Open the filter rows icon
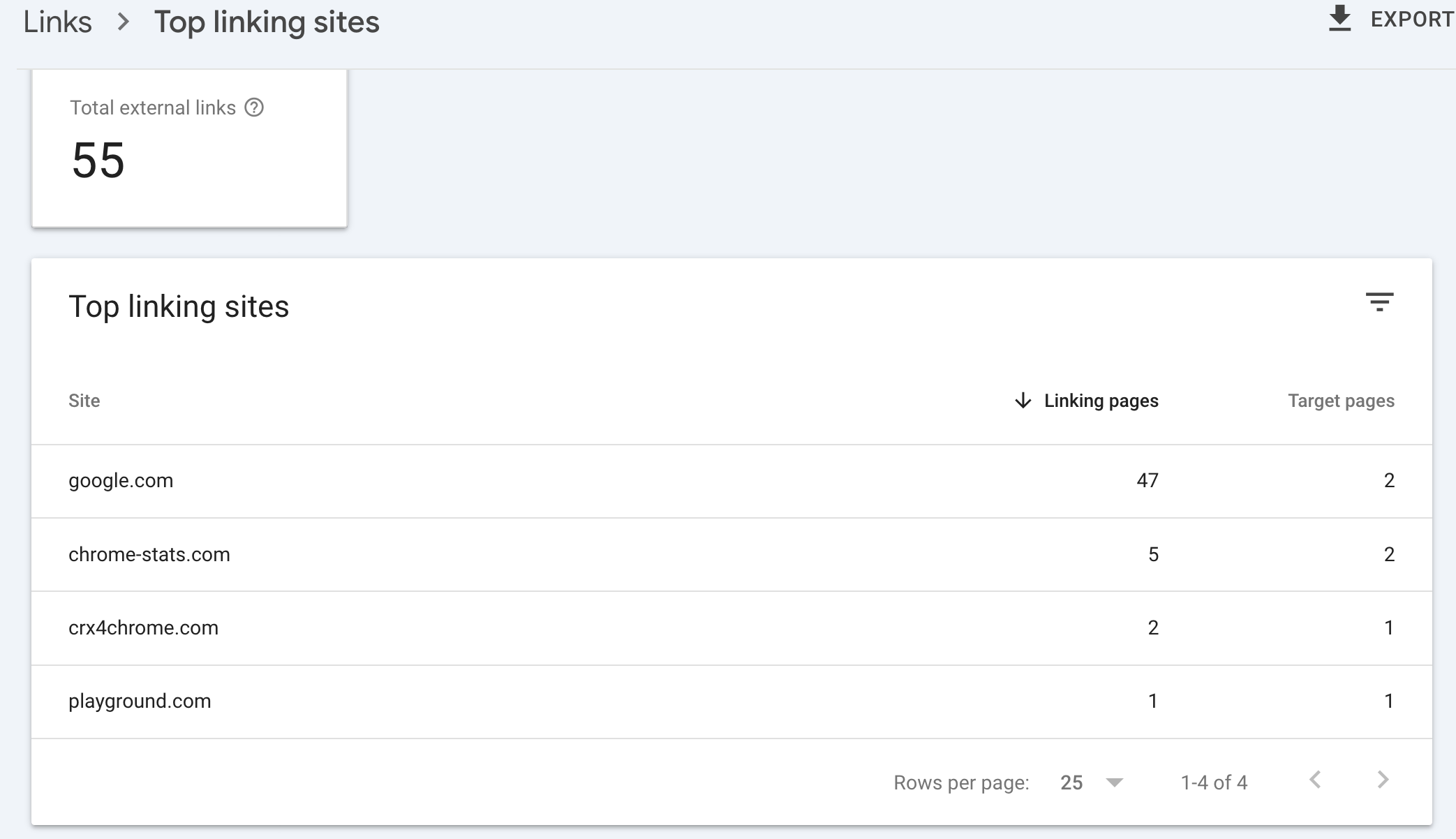The image size is (1456, 839). [x=1379, y=302]
